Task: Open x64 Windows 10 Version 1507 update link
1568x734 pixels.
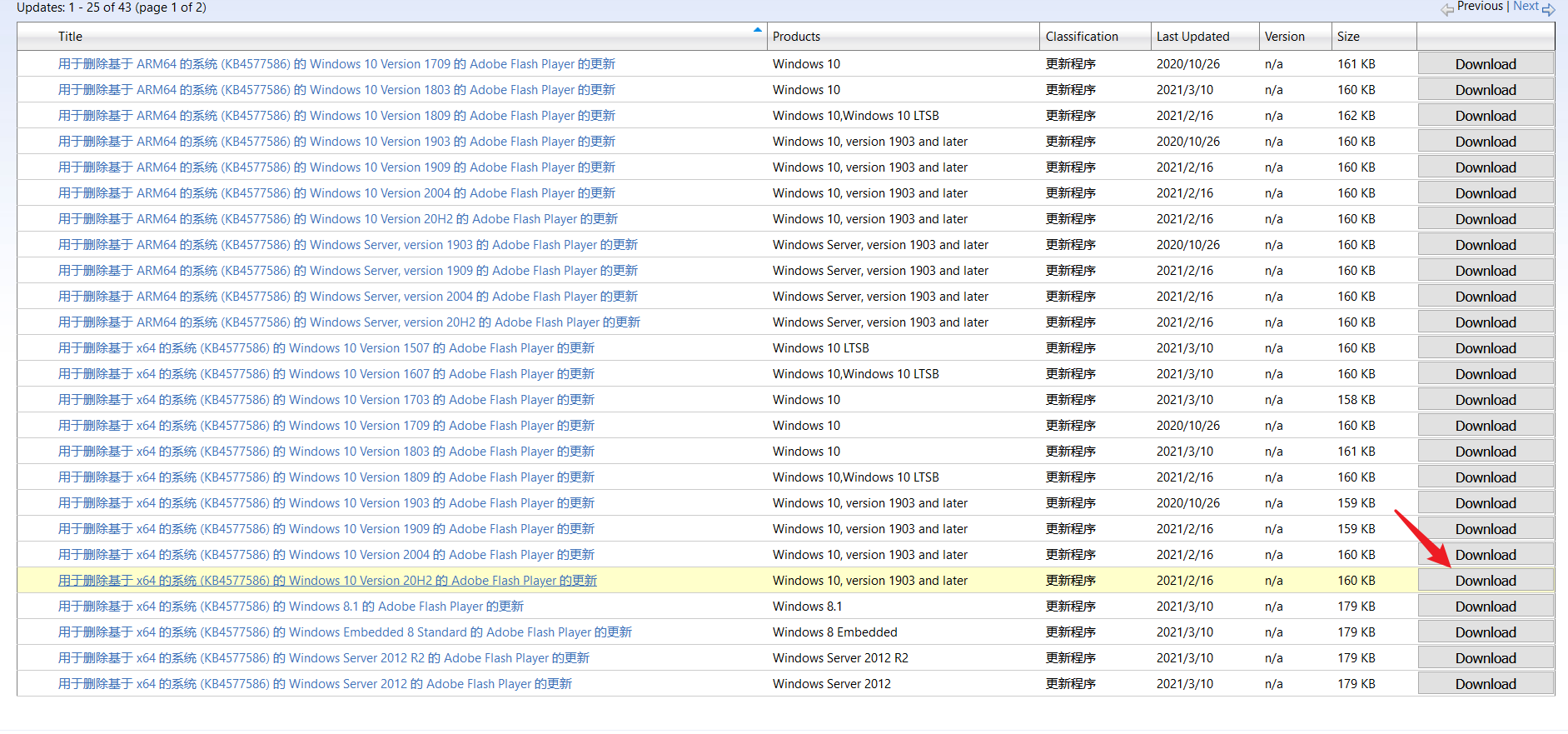Action: tap(326, 348)
